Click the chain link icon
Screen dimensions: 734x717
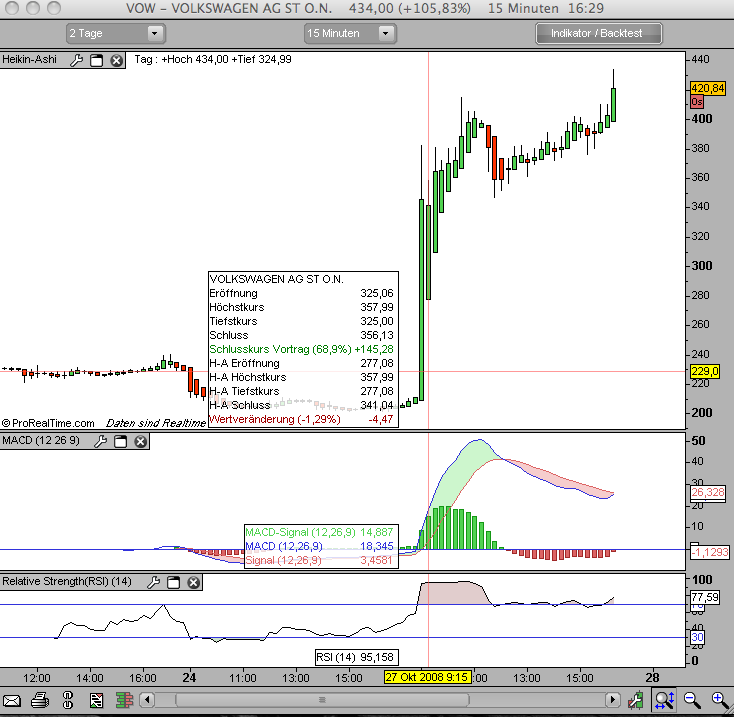(x=68, y=700)
